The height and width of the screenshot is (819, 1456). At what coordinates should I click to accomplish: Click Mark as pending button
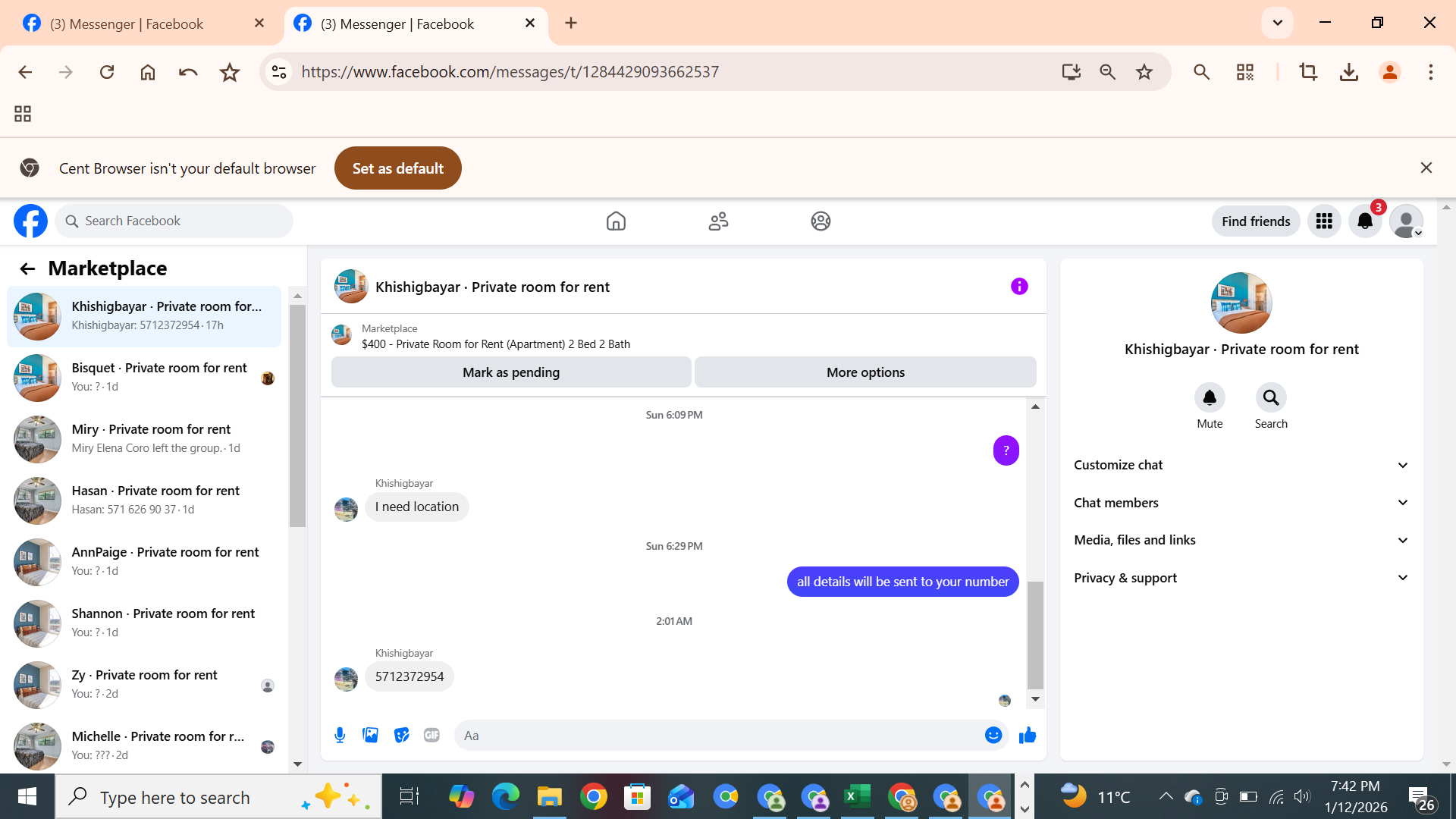(511, 372)
